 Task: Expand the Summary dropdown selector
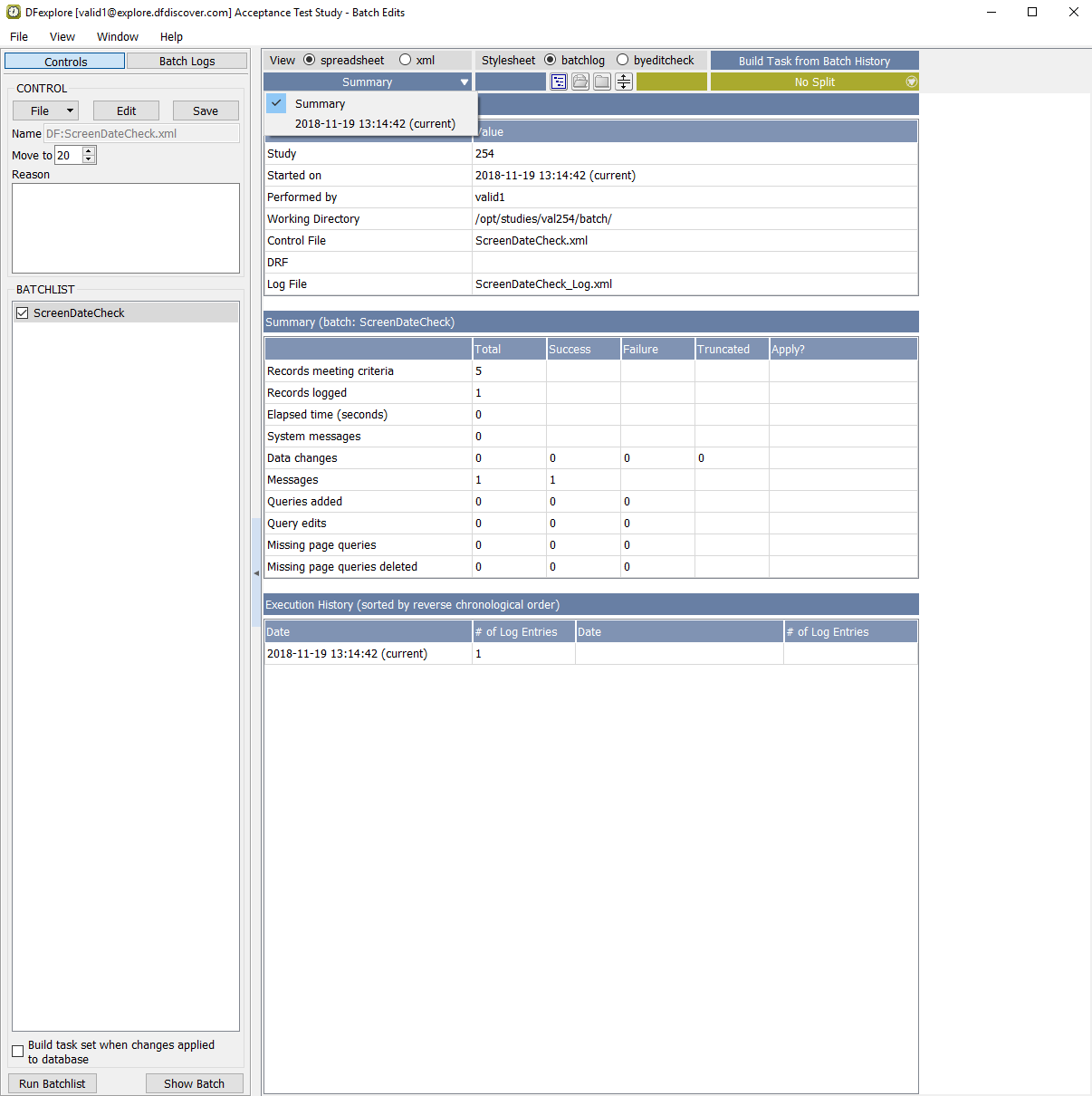368,82
